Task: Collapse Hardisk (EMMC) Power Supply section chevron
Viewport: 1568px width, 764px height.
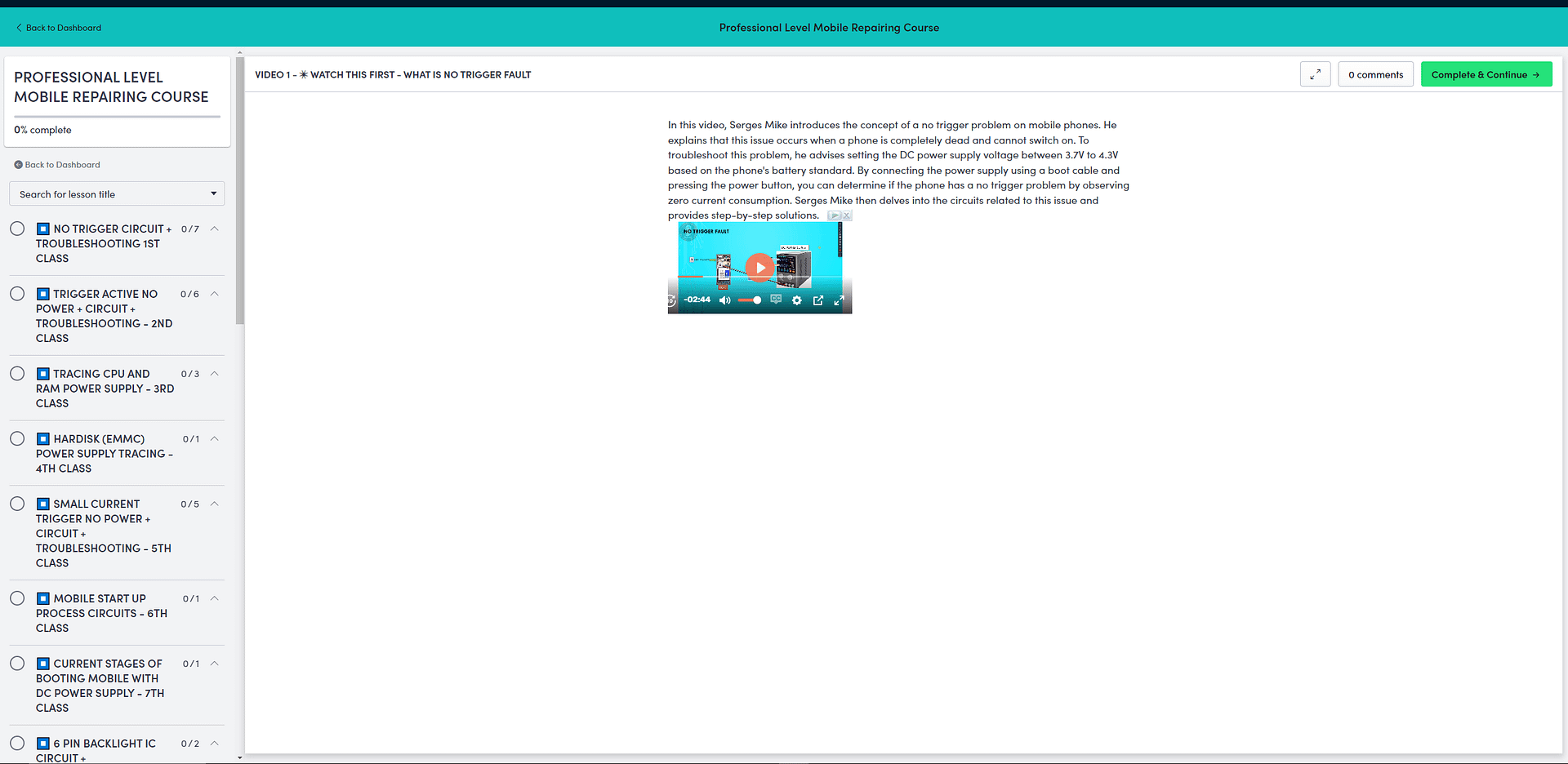Action: pyautogui.click(x=215, y=439)
